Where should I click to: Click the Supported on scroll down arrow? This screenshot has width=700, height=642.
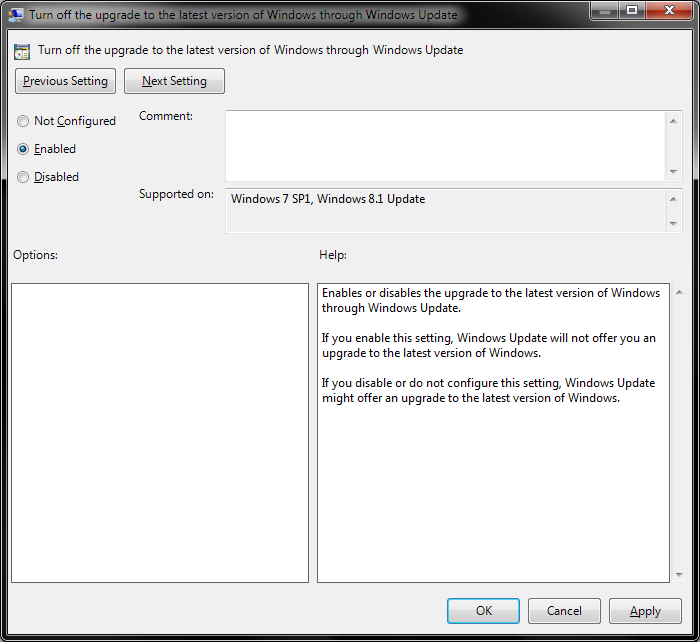pyautogui.click(x=673, y=224)
